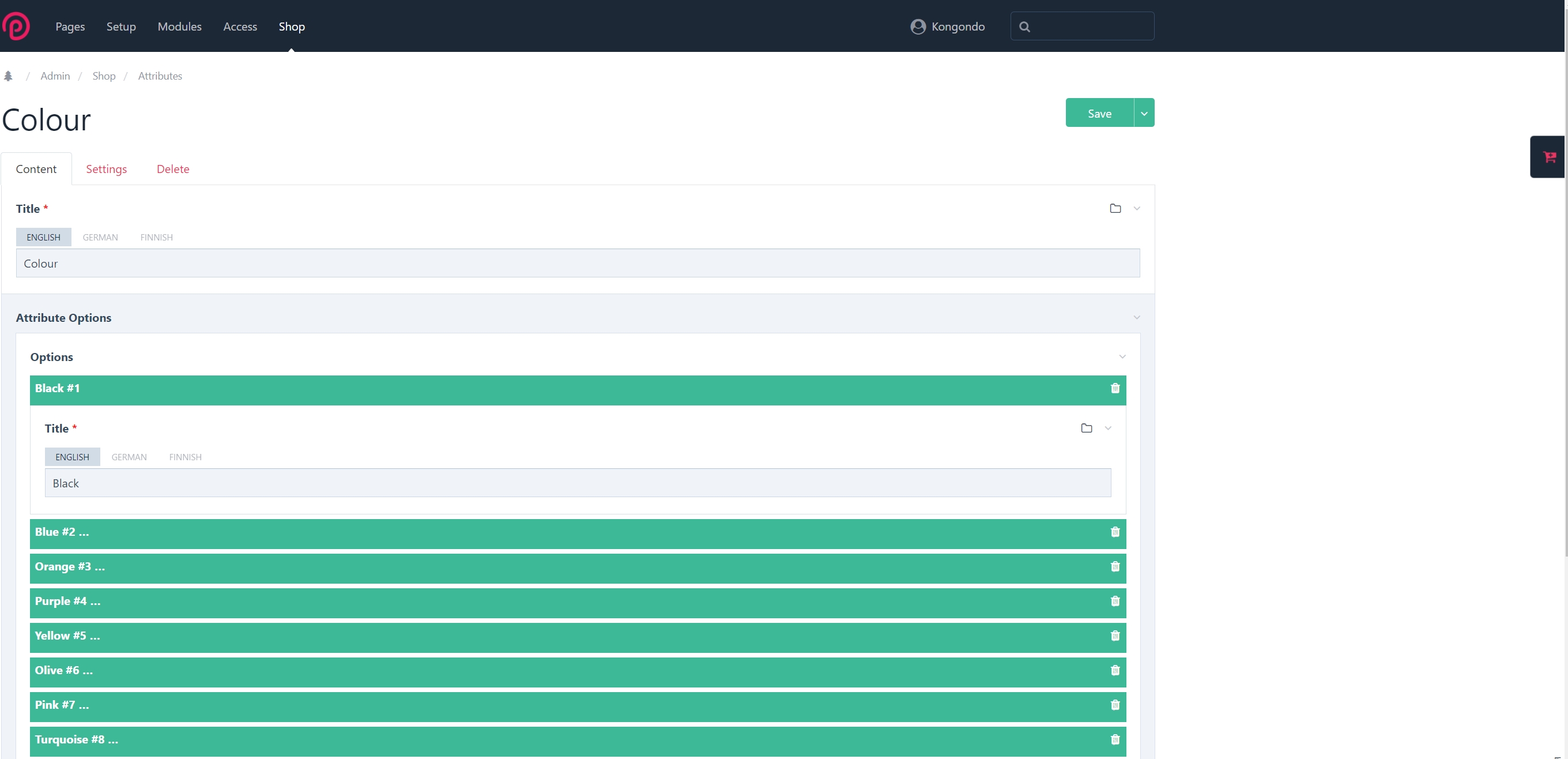Open the Access menu

240,26
